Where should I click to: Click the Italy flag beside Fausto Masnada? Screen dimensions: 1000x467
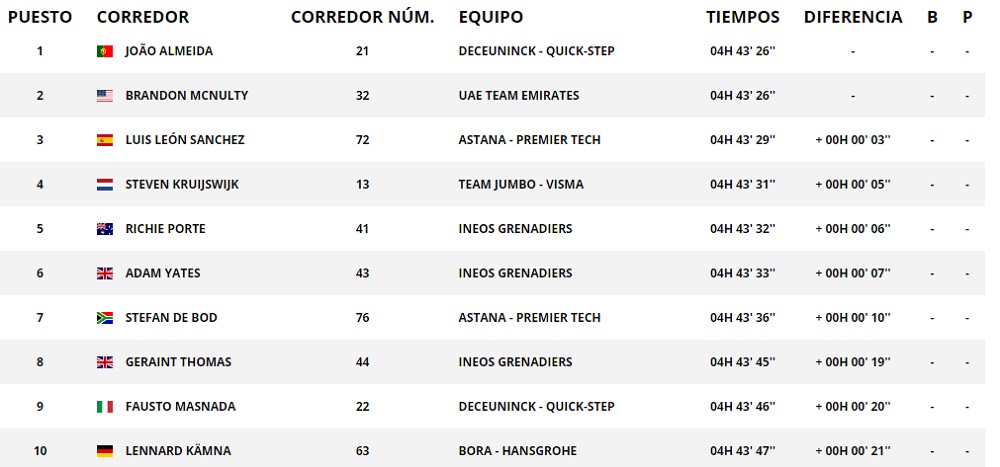(105, 407)
